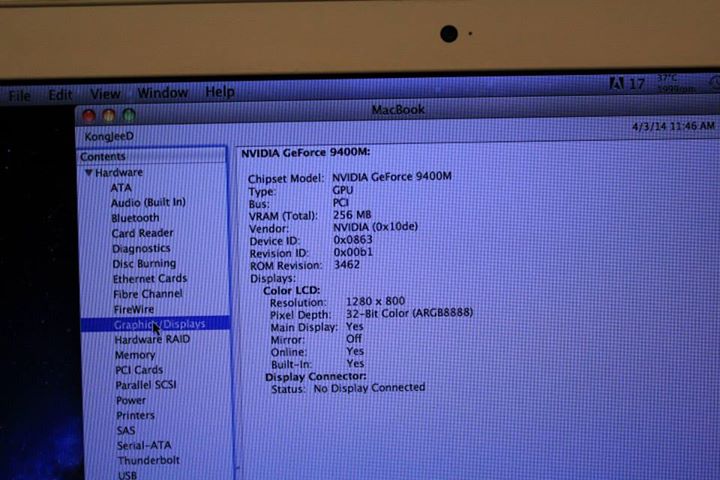Click the KongJeeD computer name text
Screen dimensions: 720x480
(109, 136)
